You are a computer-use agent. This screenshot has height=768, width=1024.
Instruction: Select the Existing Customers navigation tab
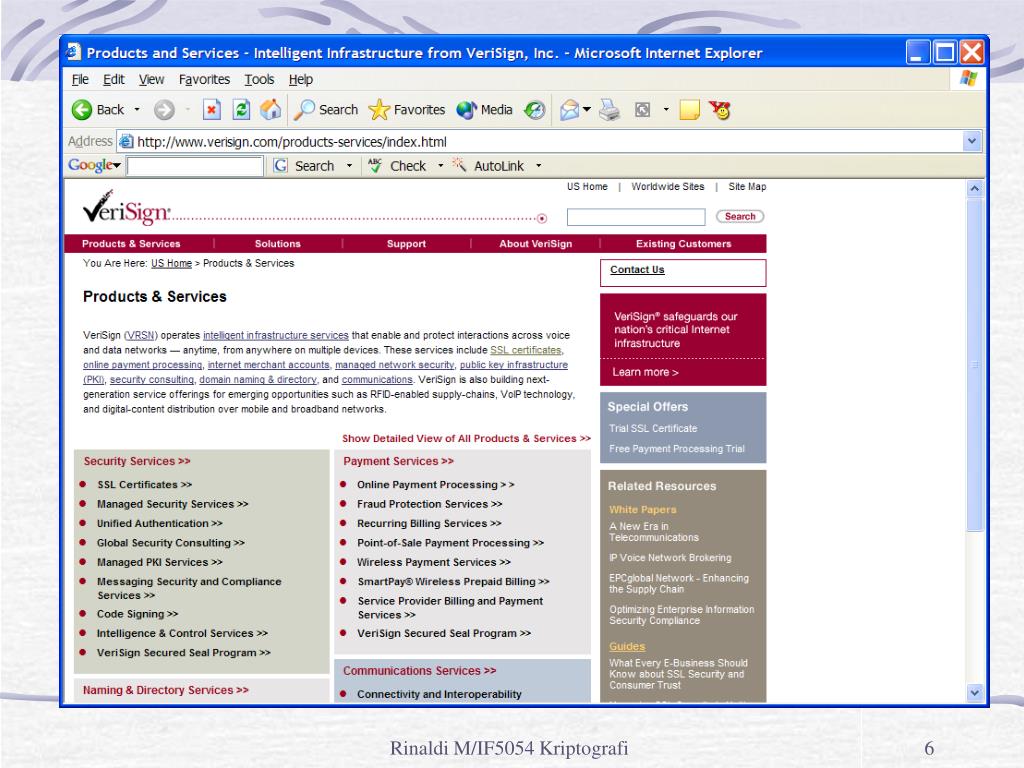684,244
